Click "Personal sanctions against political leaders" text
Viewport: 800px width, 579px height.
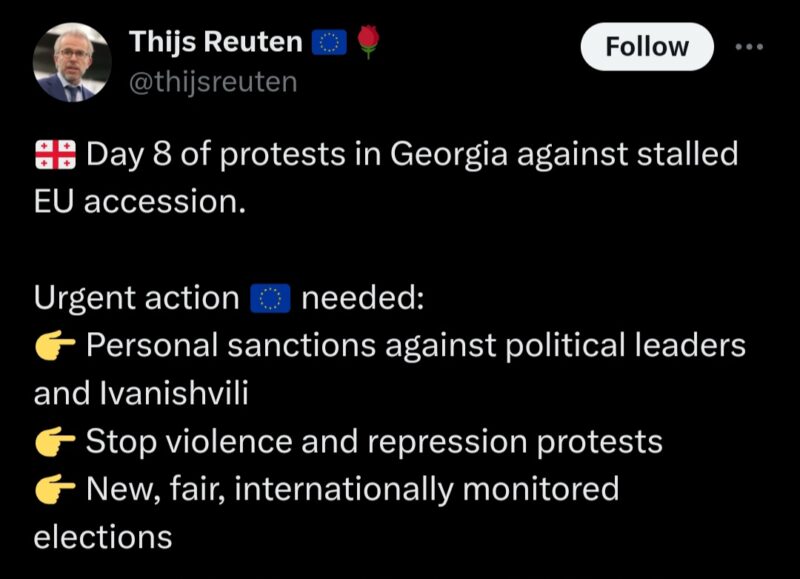(416, 346)
